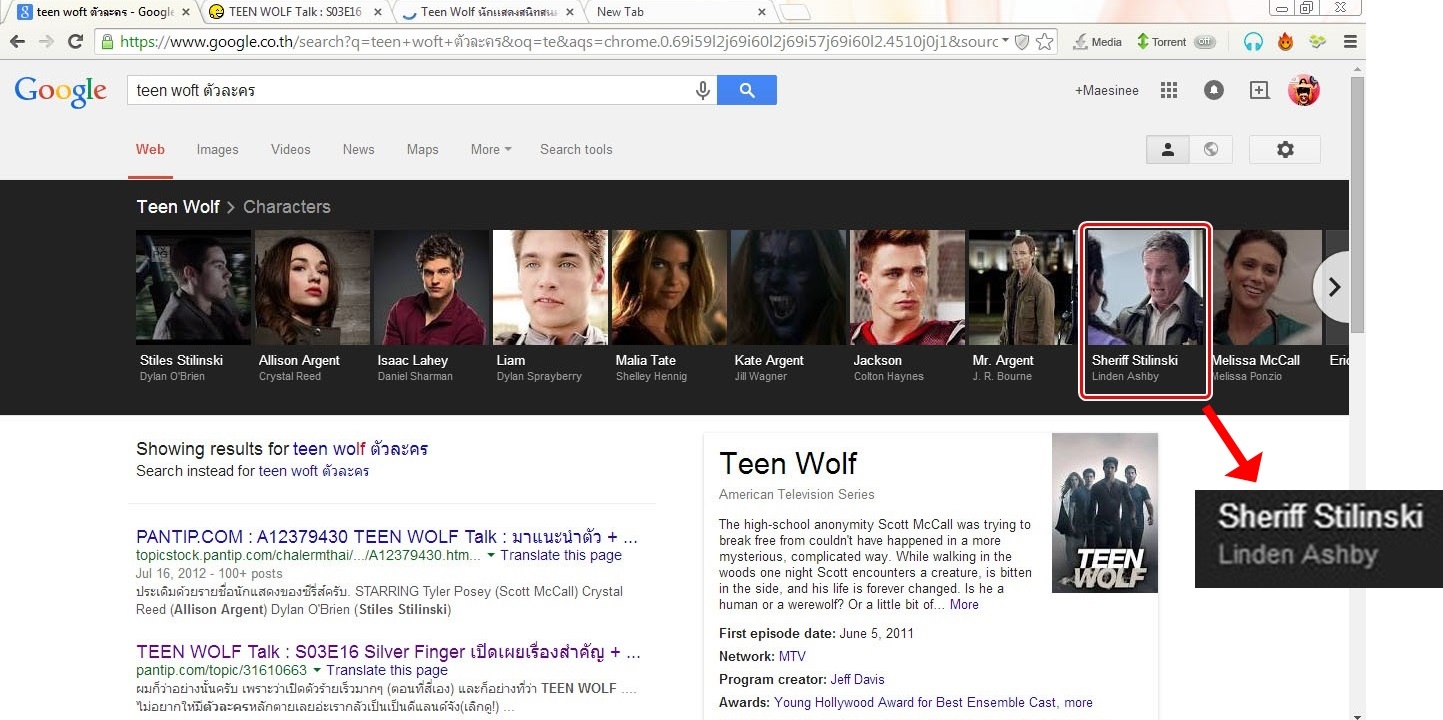Close the New Tab browser tab

761,13
